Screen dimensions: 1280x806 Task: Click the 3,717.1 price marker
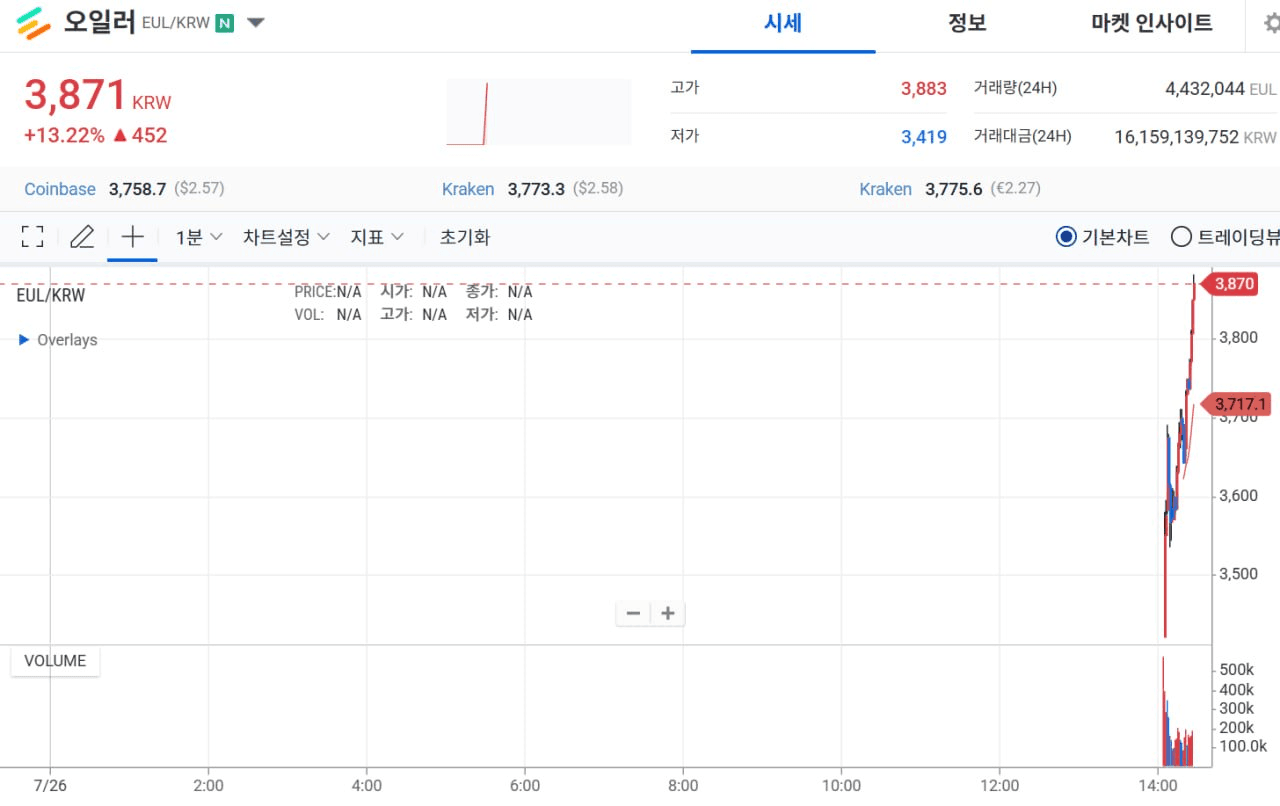(1234, 404)
